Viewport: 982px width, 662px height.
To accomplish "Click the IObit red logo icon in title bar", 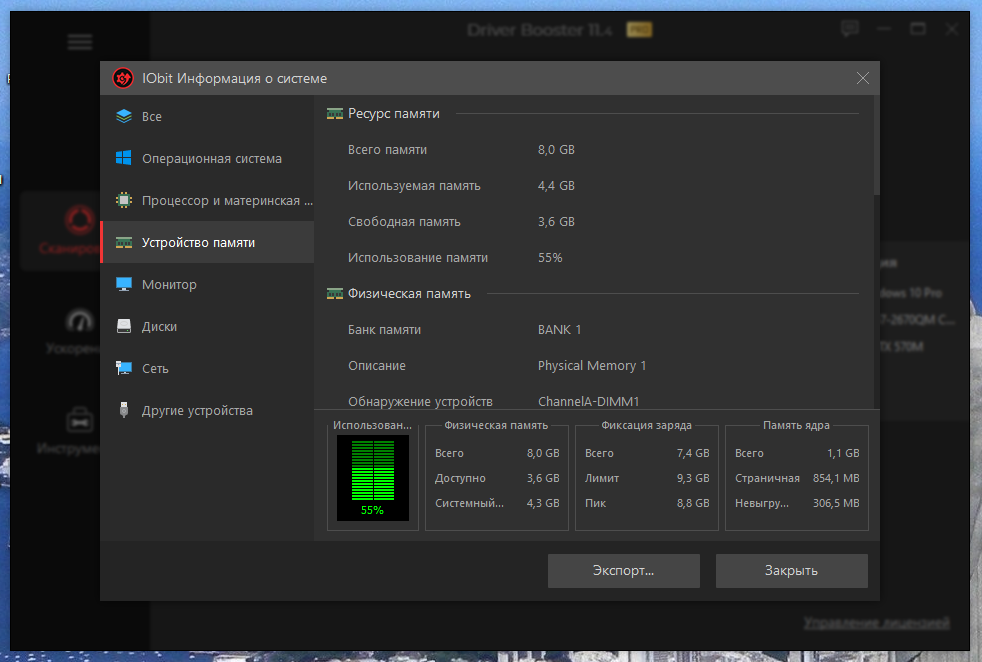I will pos(123,78).
